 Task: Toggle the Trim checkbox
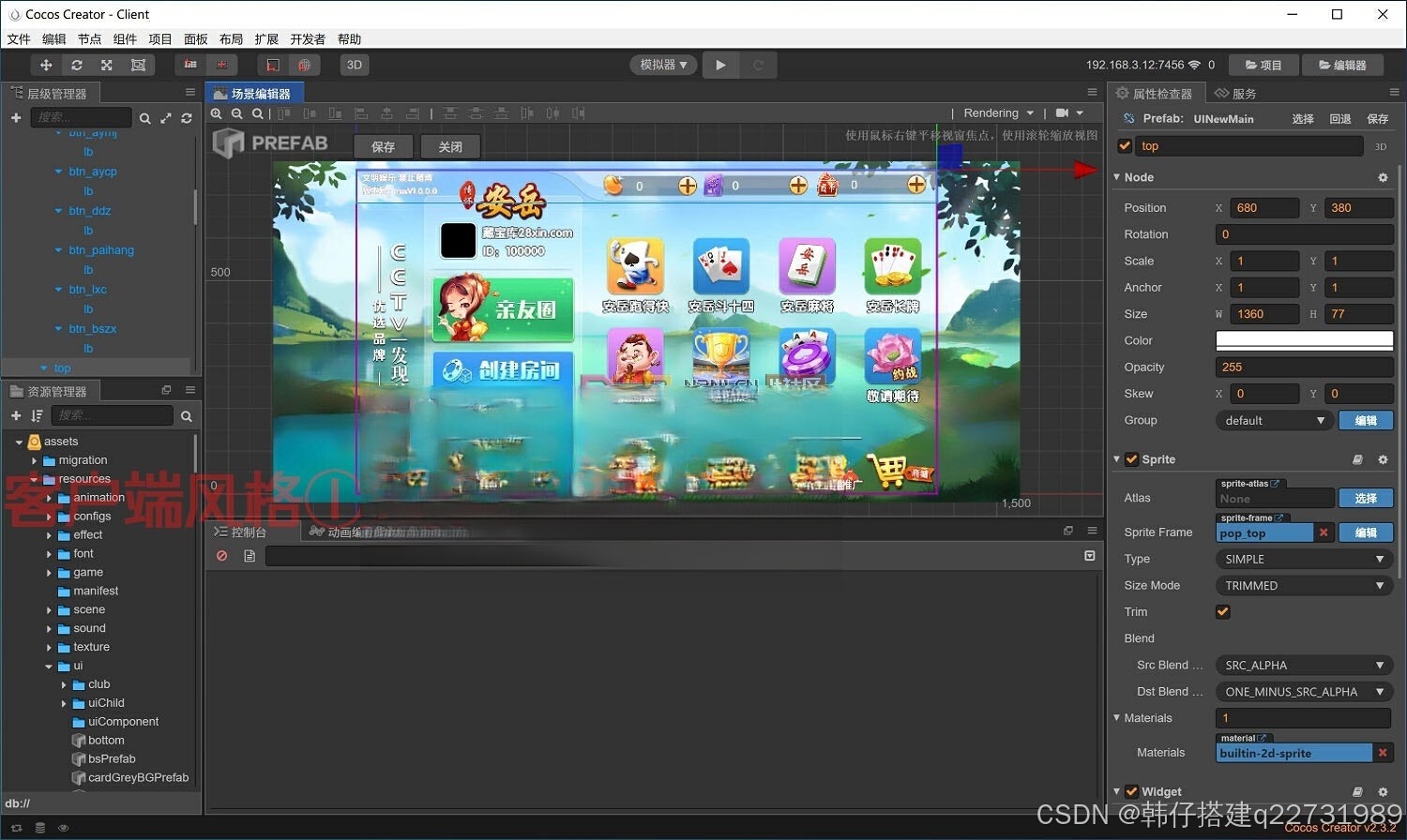(1223, 612)
